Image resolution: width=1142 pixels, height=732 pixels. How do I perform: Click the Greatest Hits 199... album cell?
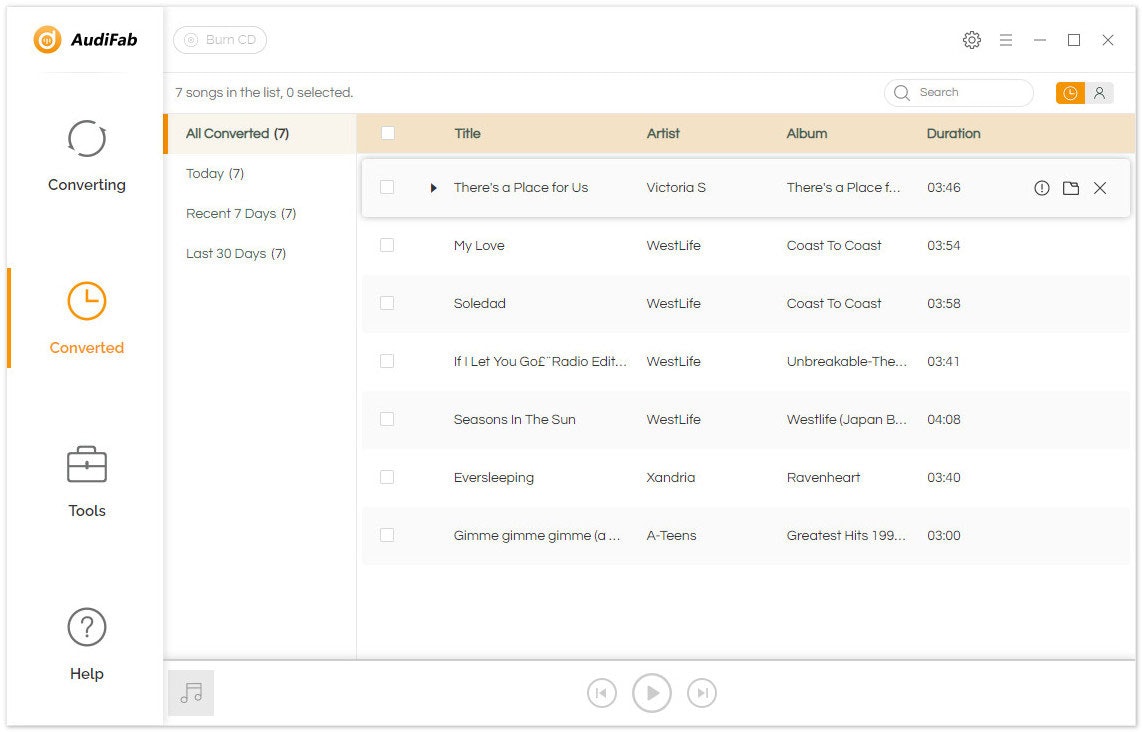point(846,535)
